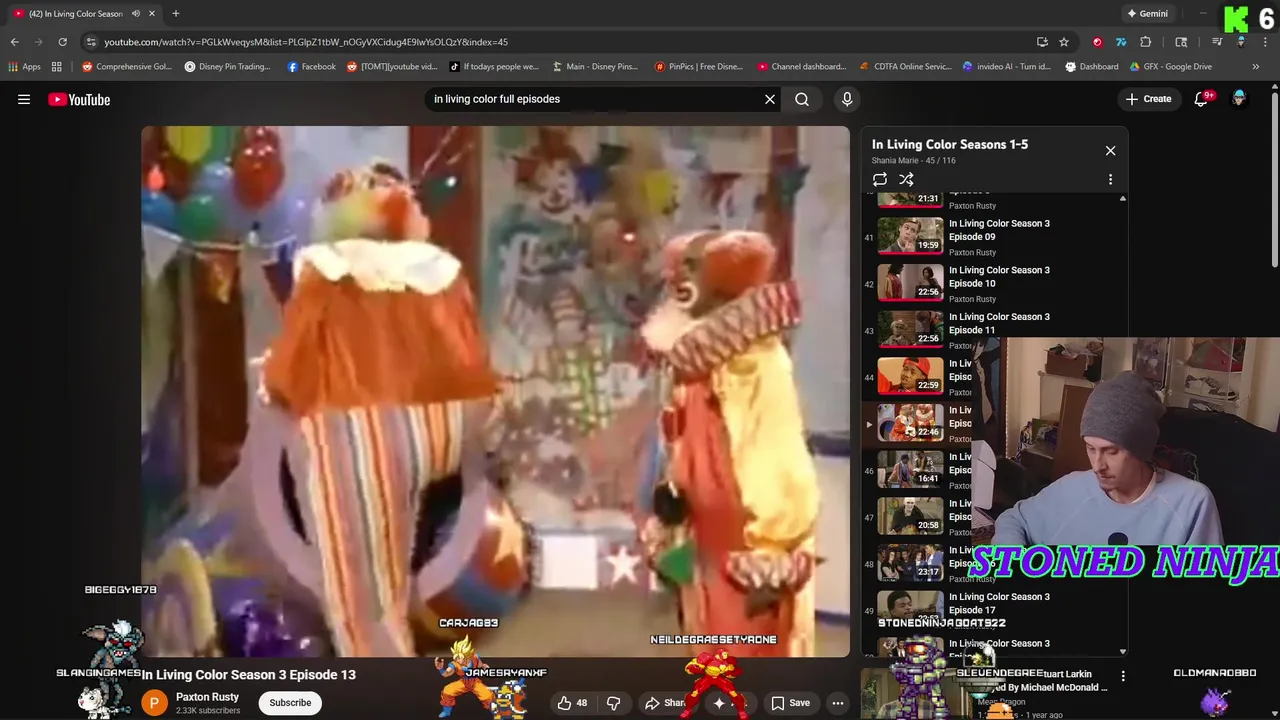Like the video
The height and width of the screenshot is (720, 1280).
pos(572,703)
